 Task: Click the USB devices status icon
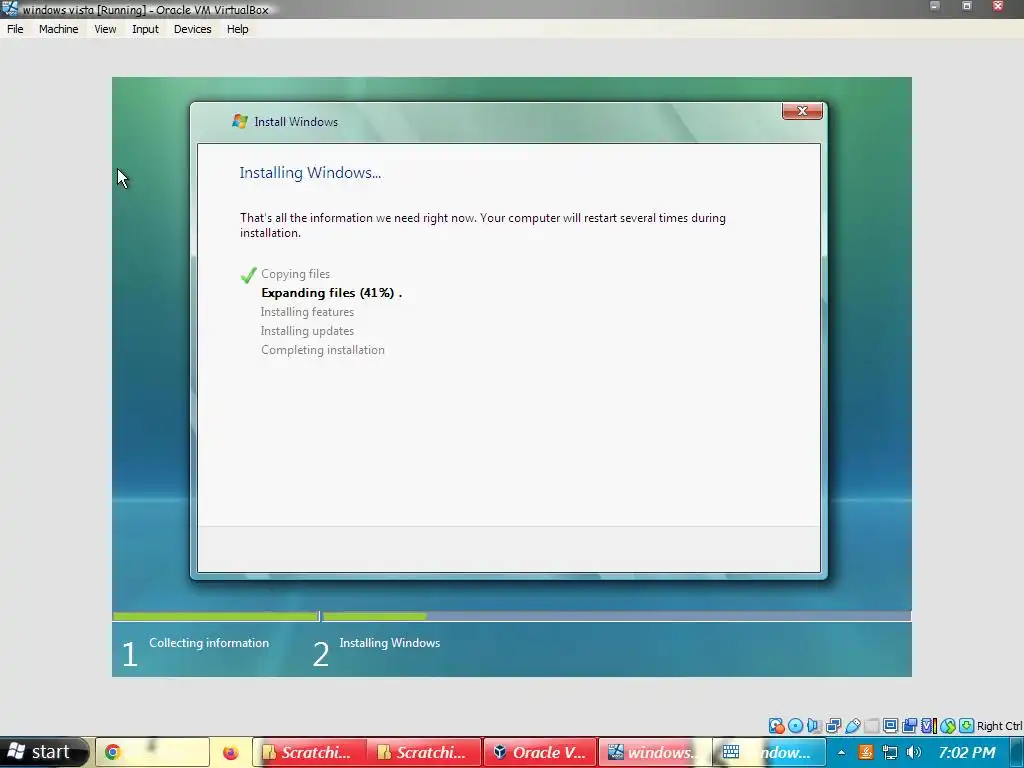[x=852, y=726]
